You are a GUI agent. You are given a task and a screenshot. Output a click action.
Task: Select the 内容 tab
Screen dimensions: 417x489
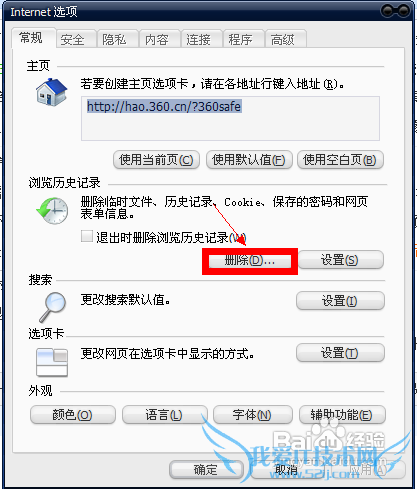click(x=156, y=40)
